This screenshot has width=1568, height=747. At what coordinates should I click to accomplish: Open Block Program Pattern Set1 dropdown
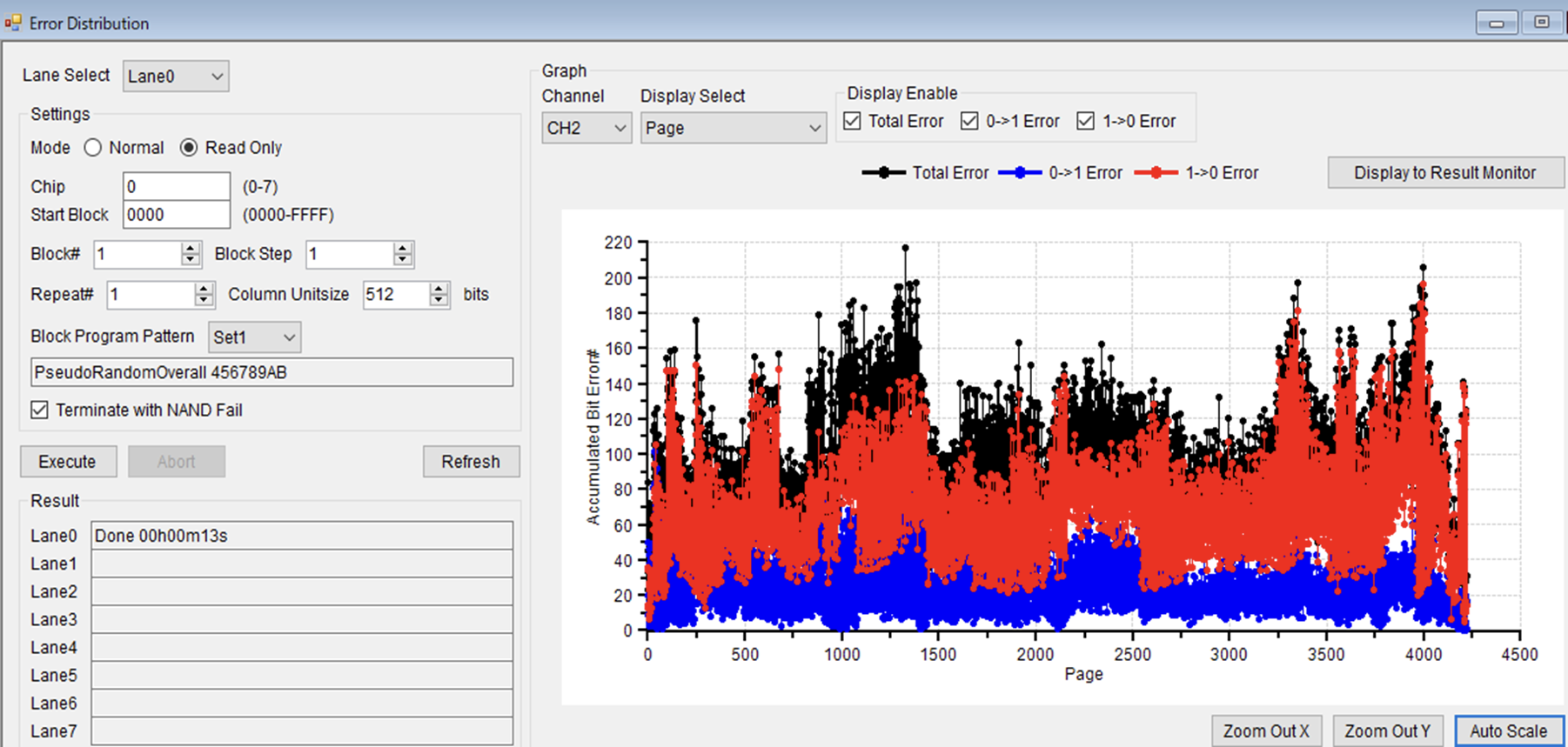pyautogui.click(x=254, y=337)
